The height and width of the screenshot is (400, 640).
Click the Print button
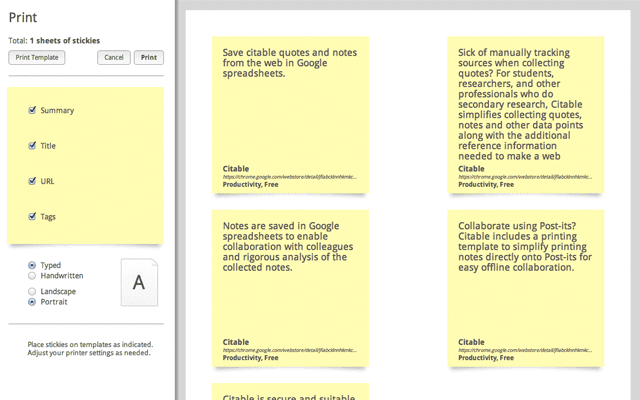click(x=148, y=58)
